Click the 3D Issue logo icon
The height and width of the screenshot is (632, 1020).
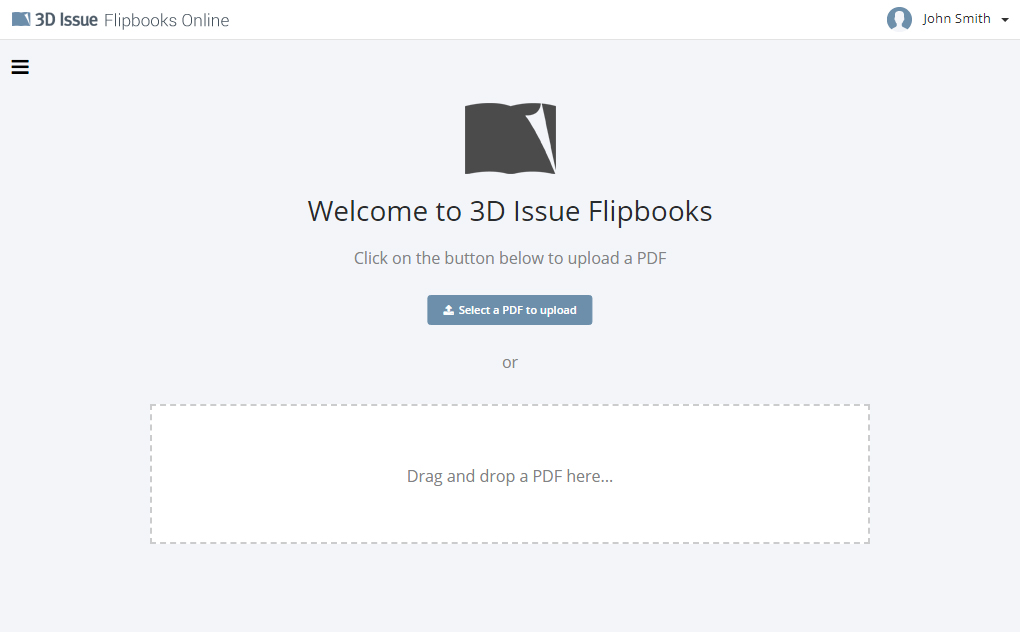click(x=21, y=20)
